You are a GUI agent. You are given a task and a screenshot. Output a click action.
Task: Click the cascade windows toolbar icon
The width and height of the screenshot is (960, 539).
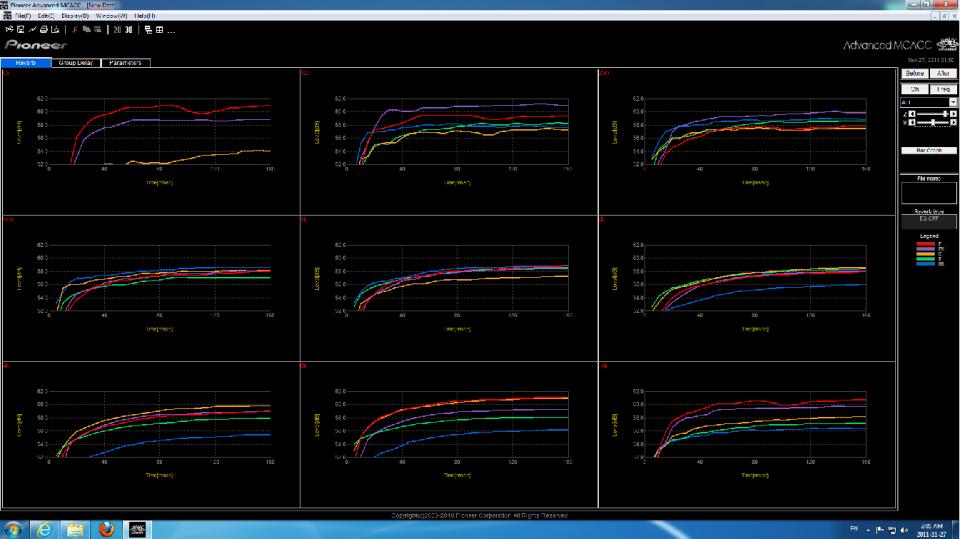pyautogui.click(x=148, y=30)
